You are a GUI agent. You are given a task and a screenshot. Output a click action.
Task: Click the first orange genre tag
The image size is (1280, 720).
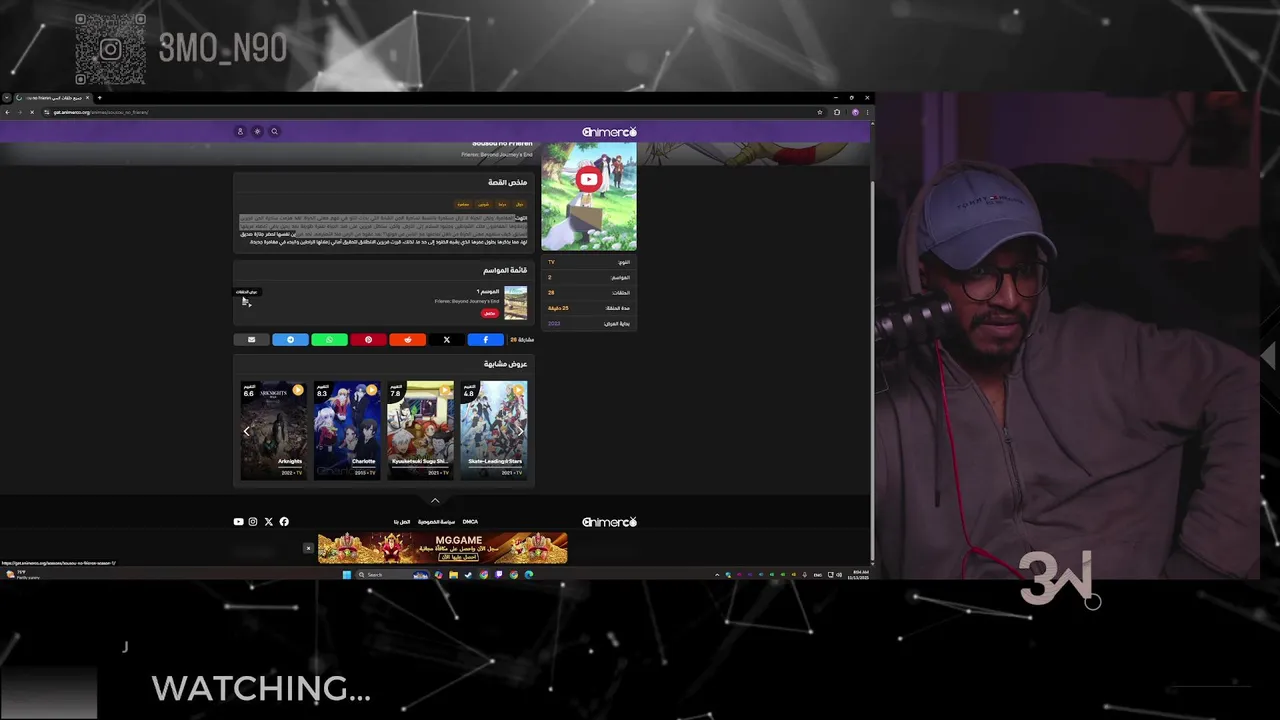[x=519, y=204]
